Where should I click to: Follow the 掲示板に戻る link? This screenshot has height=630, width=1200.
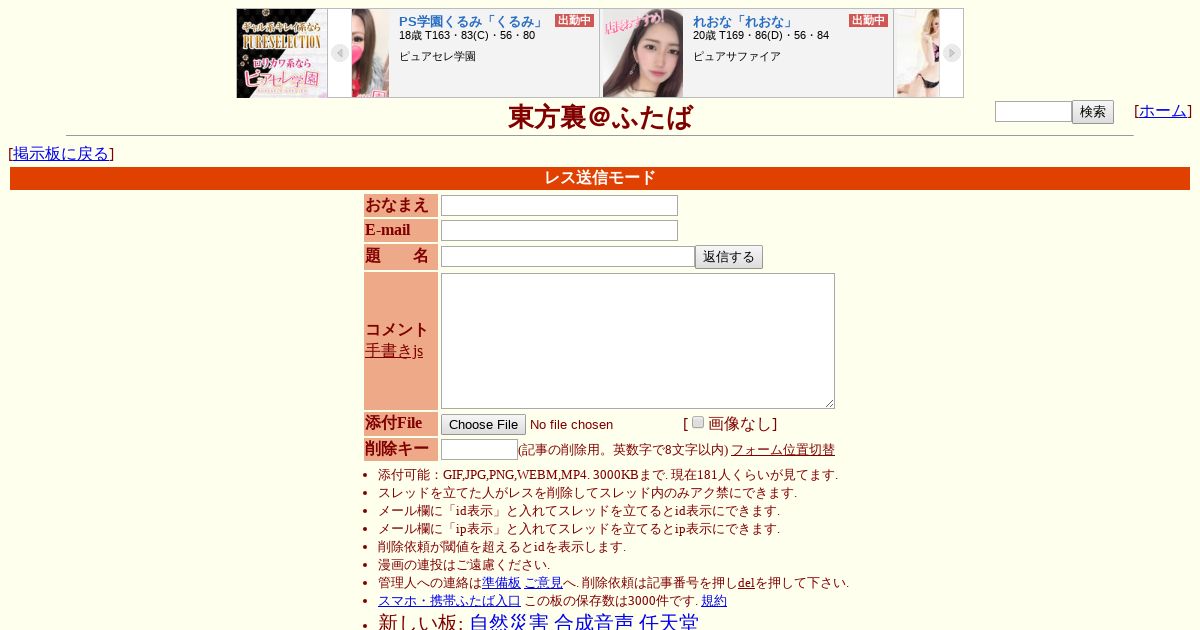[x=61, y=153]
